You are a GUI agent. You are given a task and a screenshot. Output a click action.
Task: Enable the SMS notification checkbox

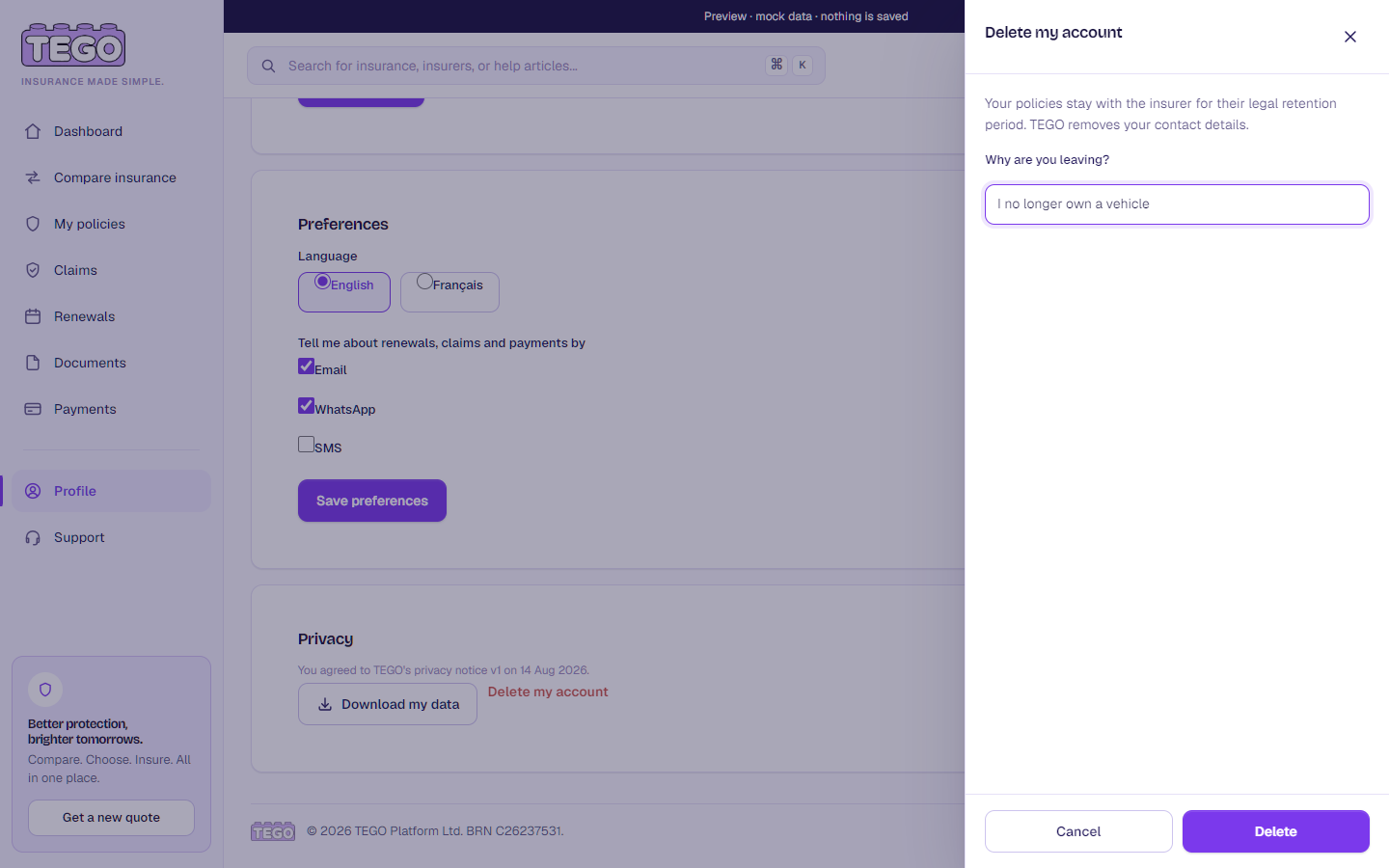coord(306,445)
